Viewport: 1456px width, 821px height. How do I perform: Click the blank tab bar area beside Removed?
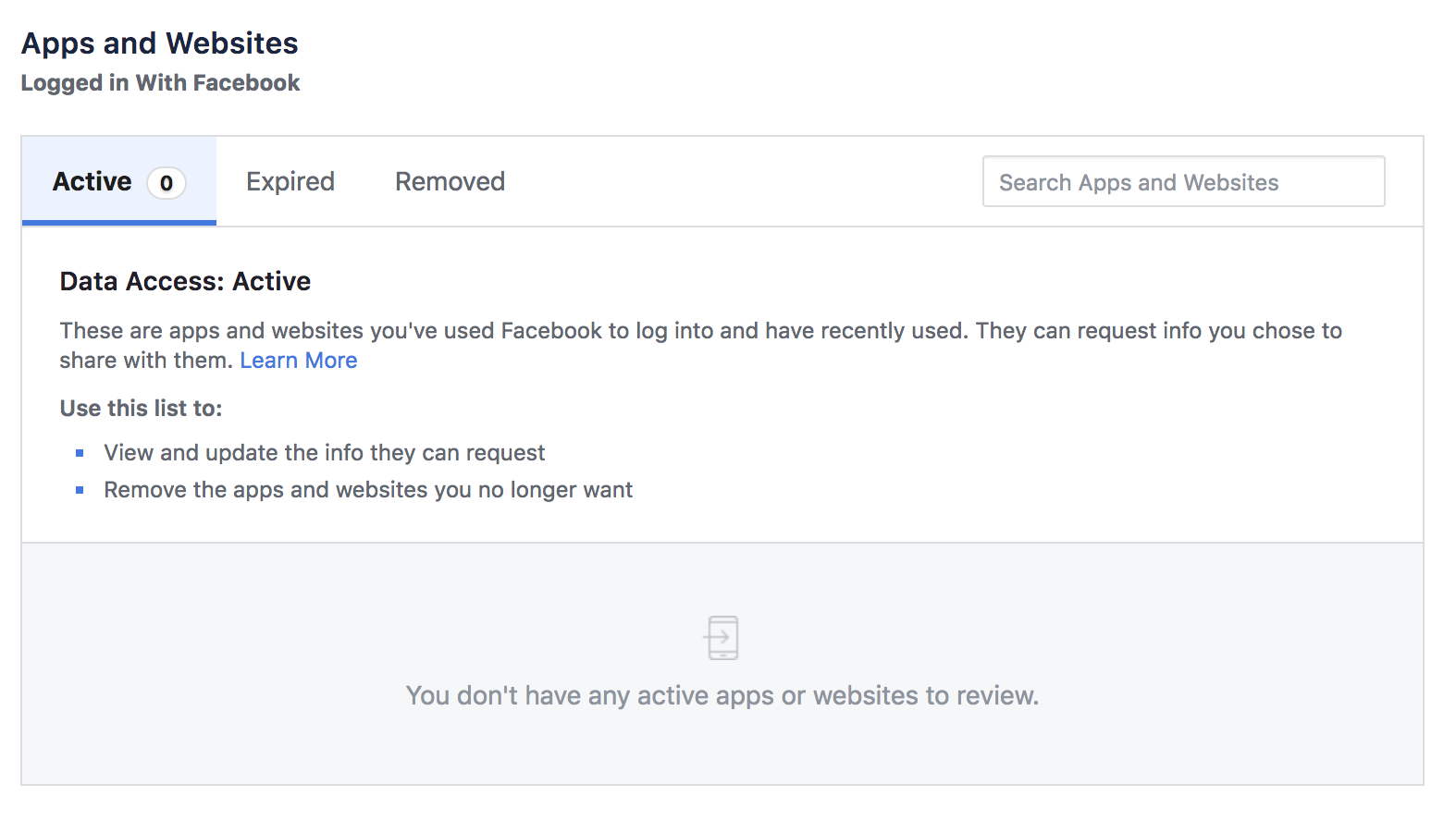coord(740,181)
